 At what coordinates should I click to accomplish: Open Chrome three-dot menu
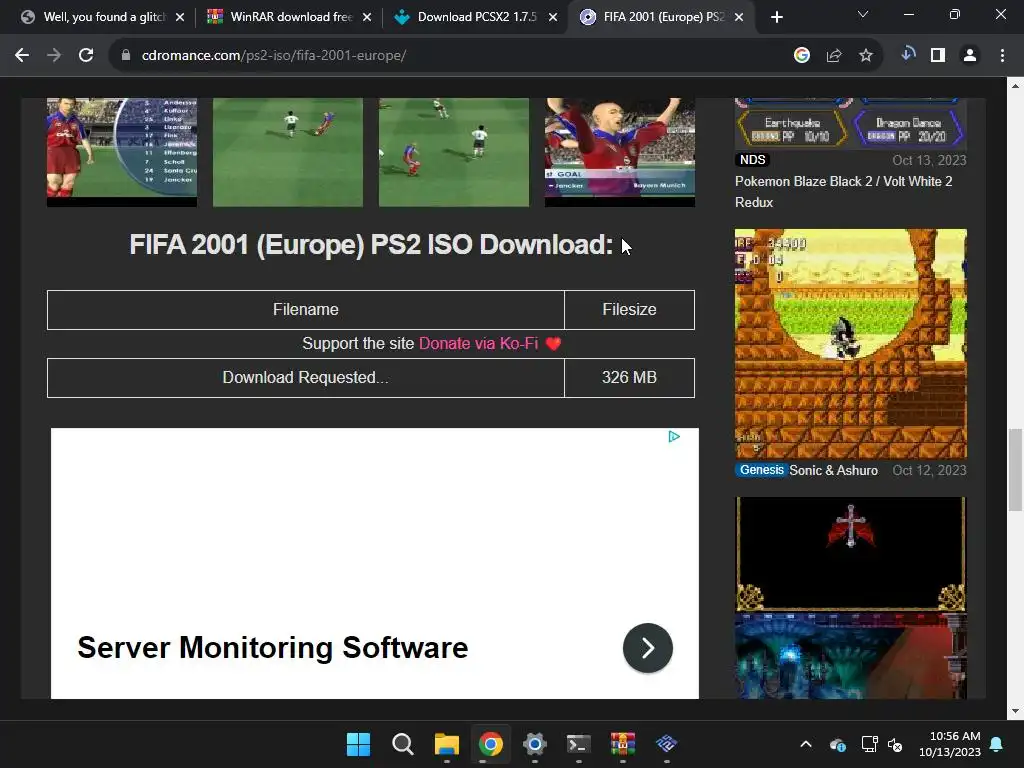coord(1002,56)
